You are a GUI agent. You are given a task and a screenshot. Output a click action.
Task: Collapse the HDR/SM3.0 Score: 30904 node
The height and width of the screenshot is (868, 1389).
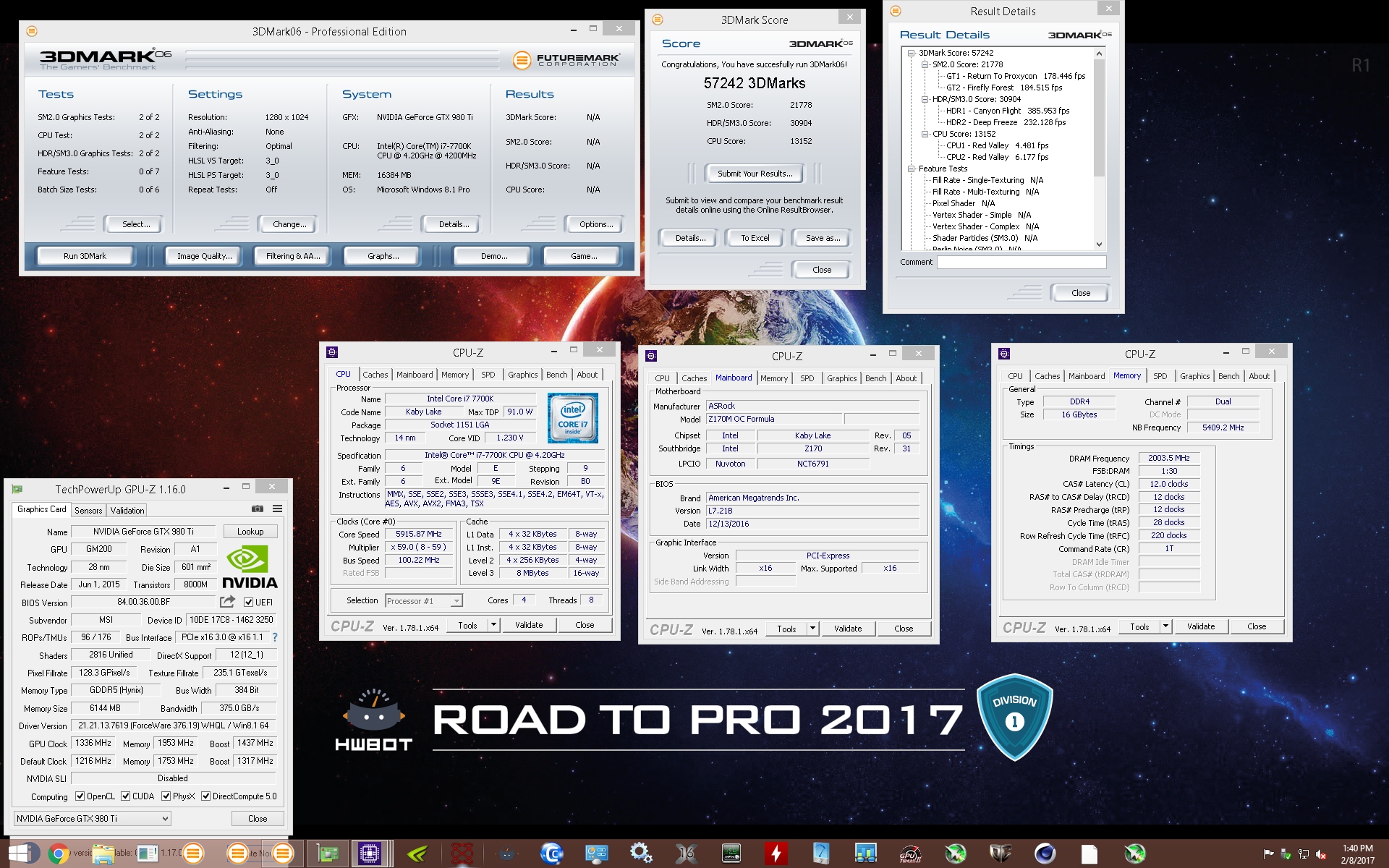(925, 99)
